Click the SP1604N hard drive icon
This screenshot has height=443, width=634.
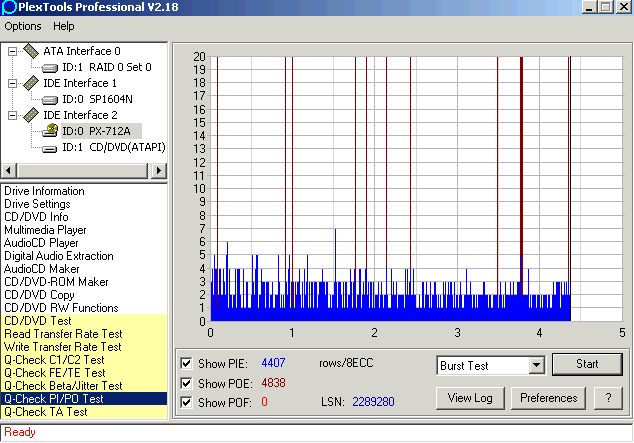tap(49, 99)
